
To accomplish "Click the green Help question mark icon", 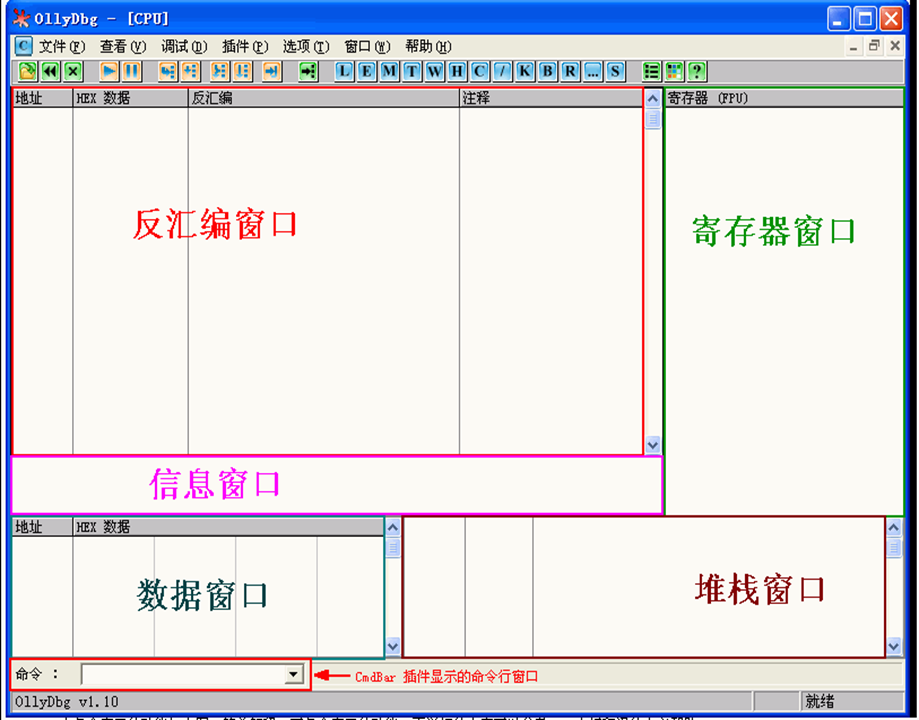I will pos(696,72).
